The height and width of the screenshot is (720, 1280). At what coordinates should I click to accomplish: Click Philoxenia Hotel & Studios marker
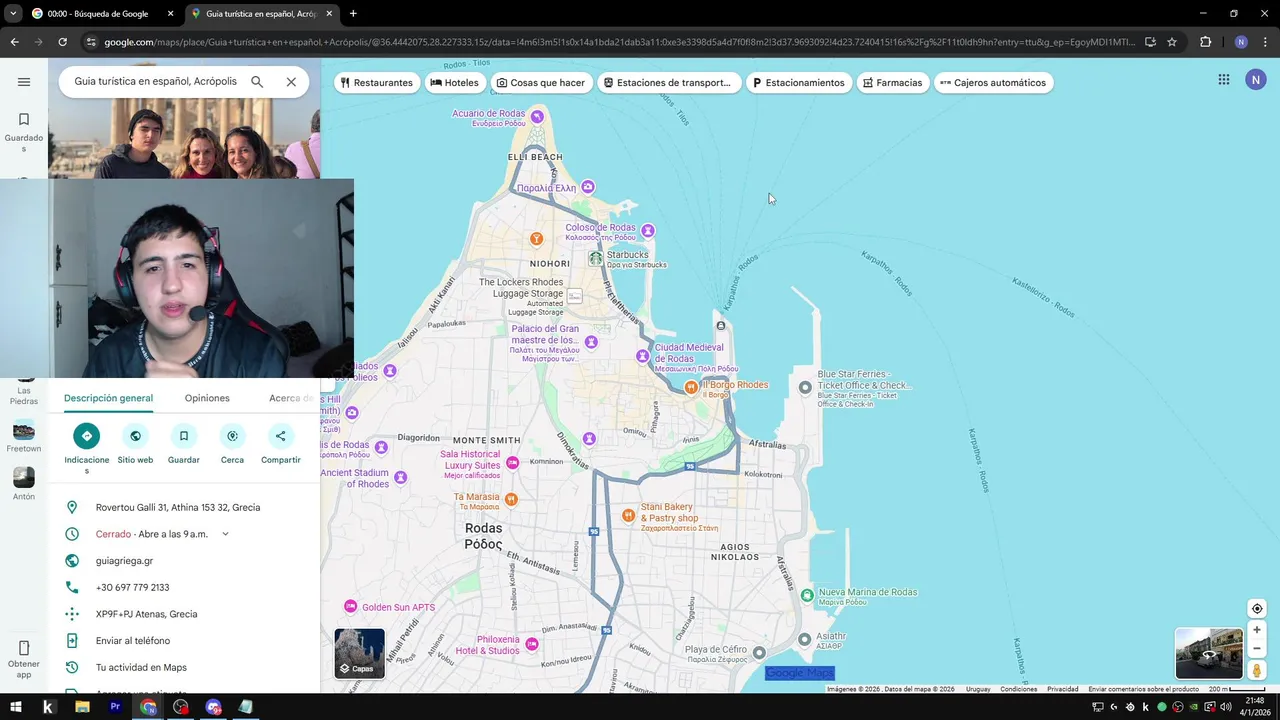pyautogui.click(x=531, y=644)
